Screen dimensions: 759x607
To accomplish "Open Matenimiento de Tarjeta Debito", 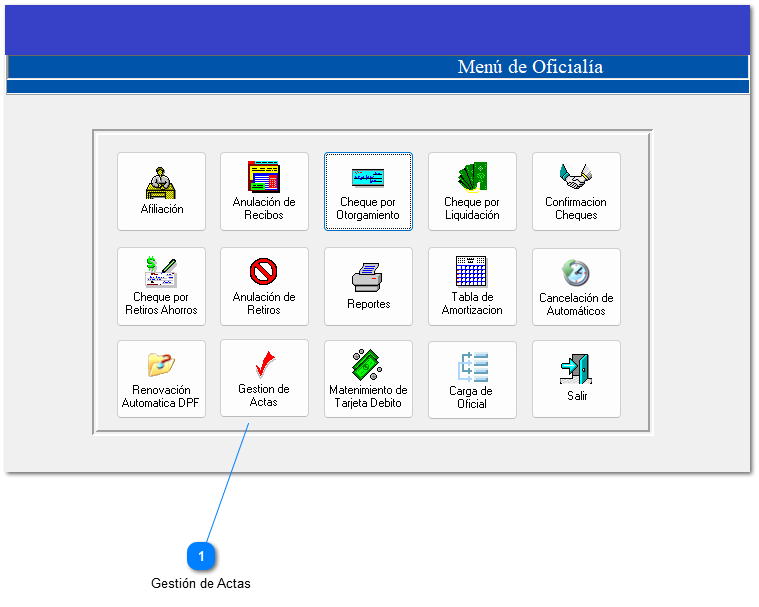I will click(368, 379).
